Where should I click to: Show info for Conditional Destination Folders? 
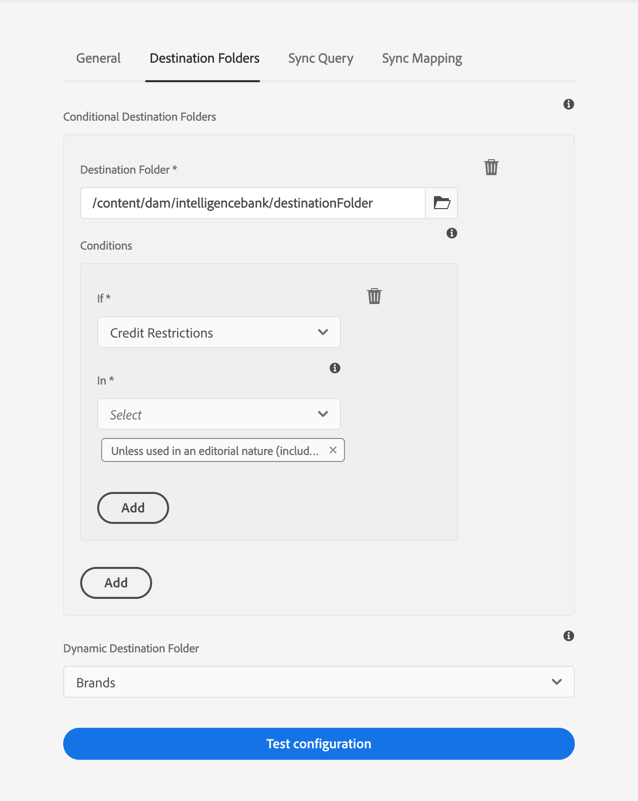[568, 104]
